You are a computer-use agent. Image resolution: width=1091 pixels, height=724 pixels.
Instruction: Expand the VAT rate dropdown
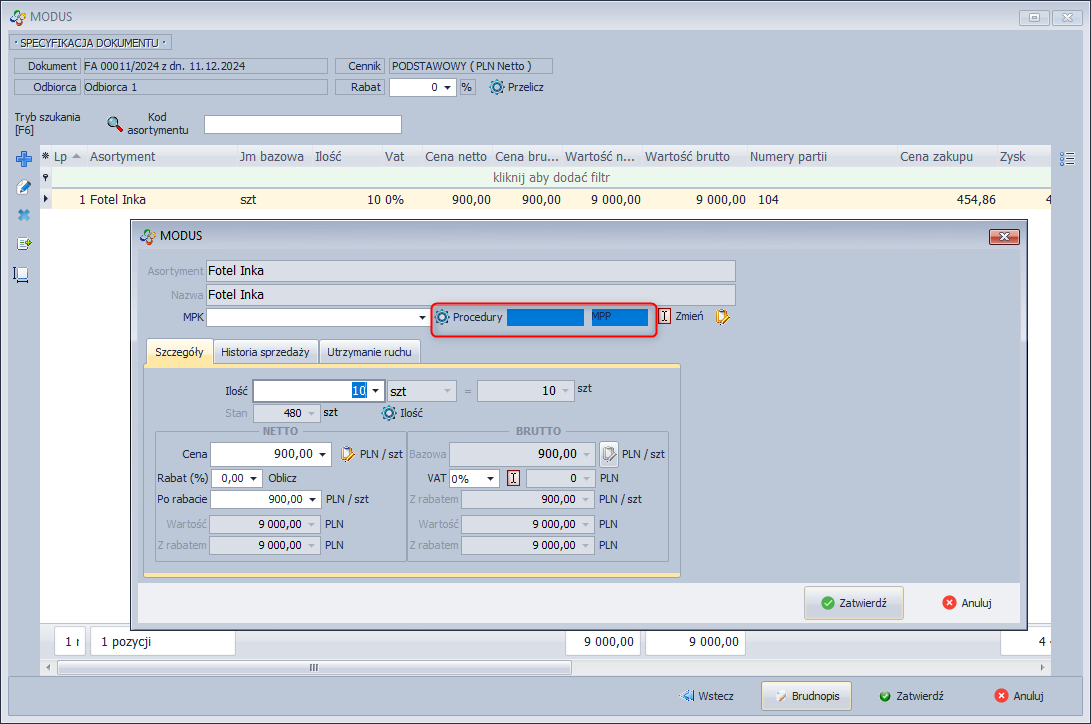491,478
